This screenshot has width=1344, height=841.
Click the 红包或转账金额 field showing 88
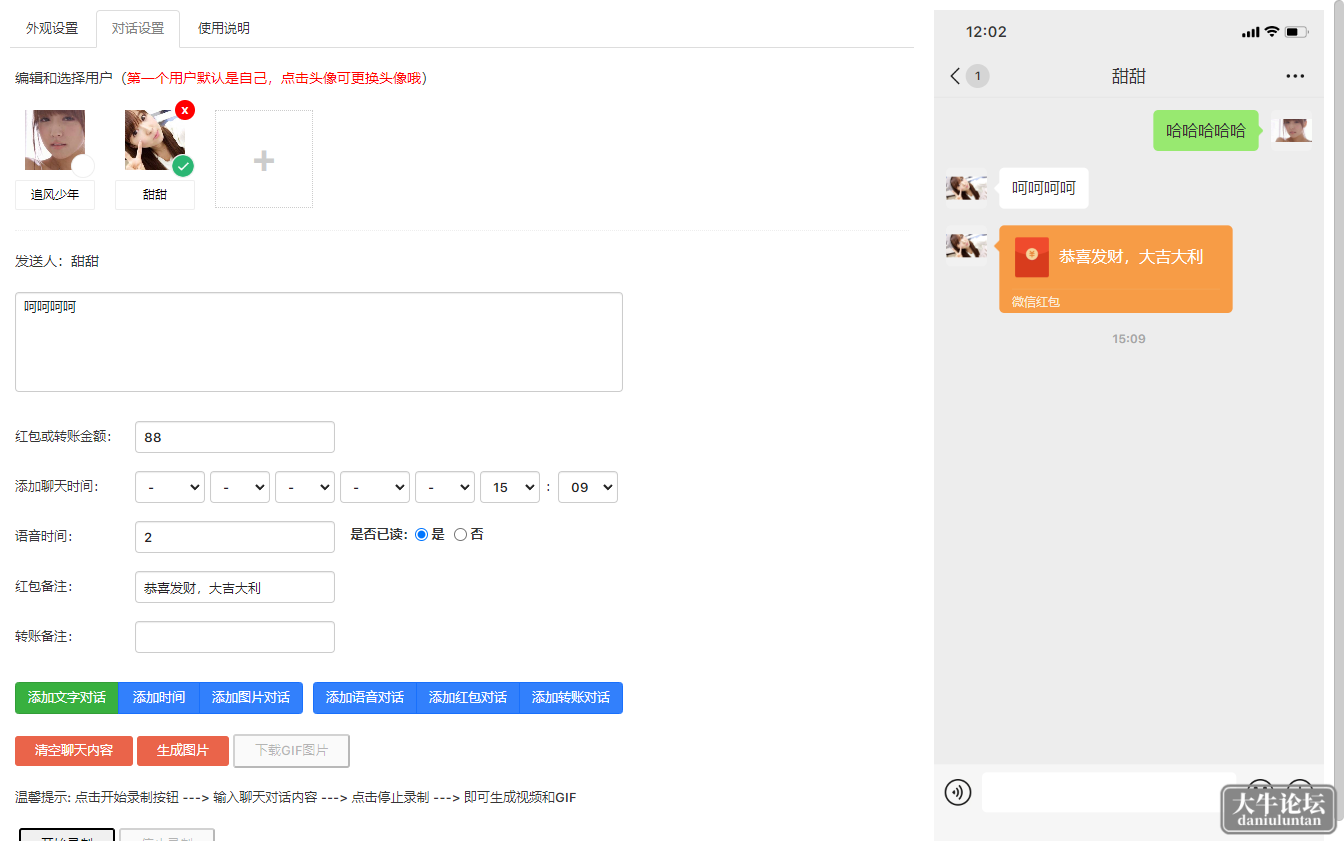(x=235, y=437)
